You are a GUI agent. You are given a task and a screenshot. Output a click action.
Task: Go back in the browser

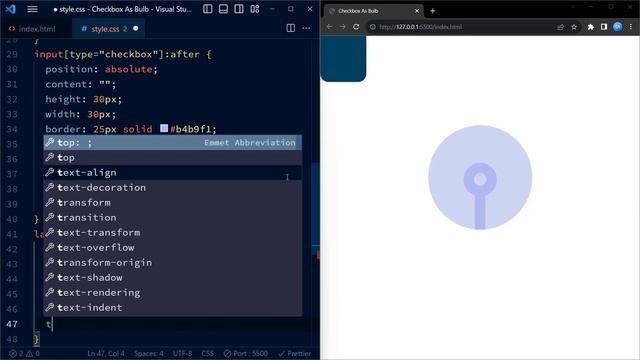coord(329,27)
